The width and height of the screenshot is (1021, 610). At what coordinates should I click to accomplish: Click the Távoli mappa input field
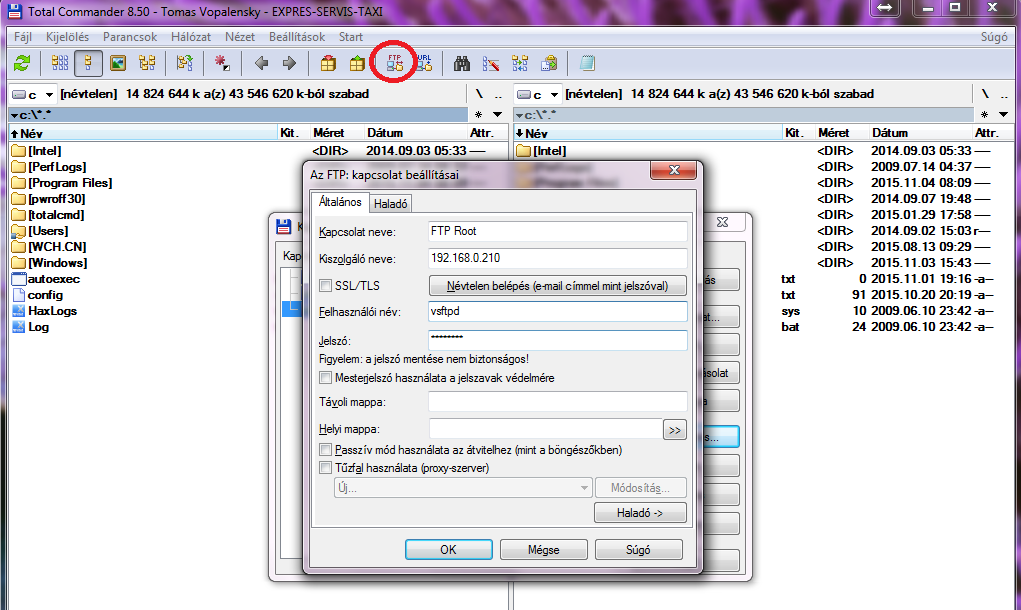[x=557, y=402]
